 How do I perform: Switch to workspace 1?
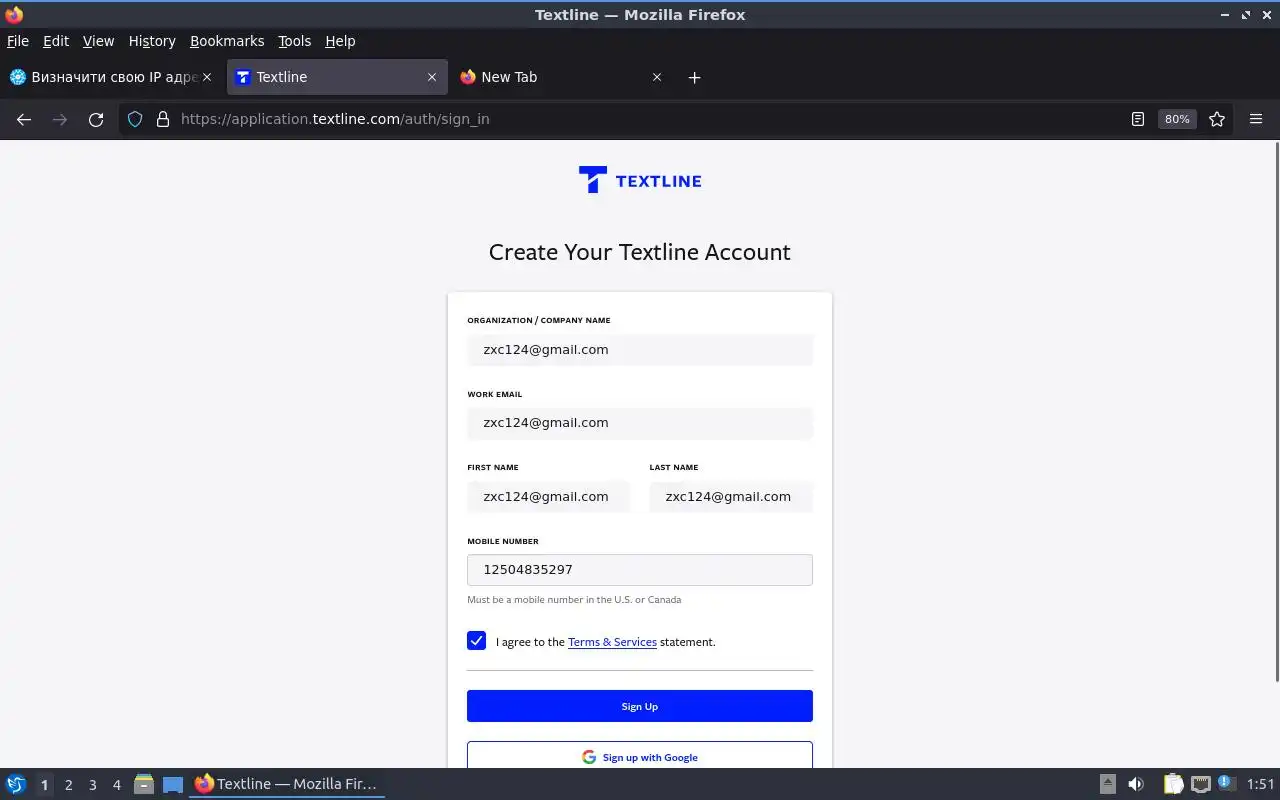click(44, 785)
